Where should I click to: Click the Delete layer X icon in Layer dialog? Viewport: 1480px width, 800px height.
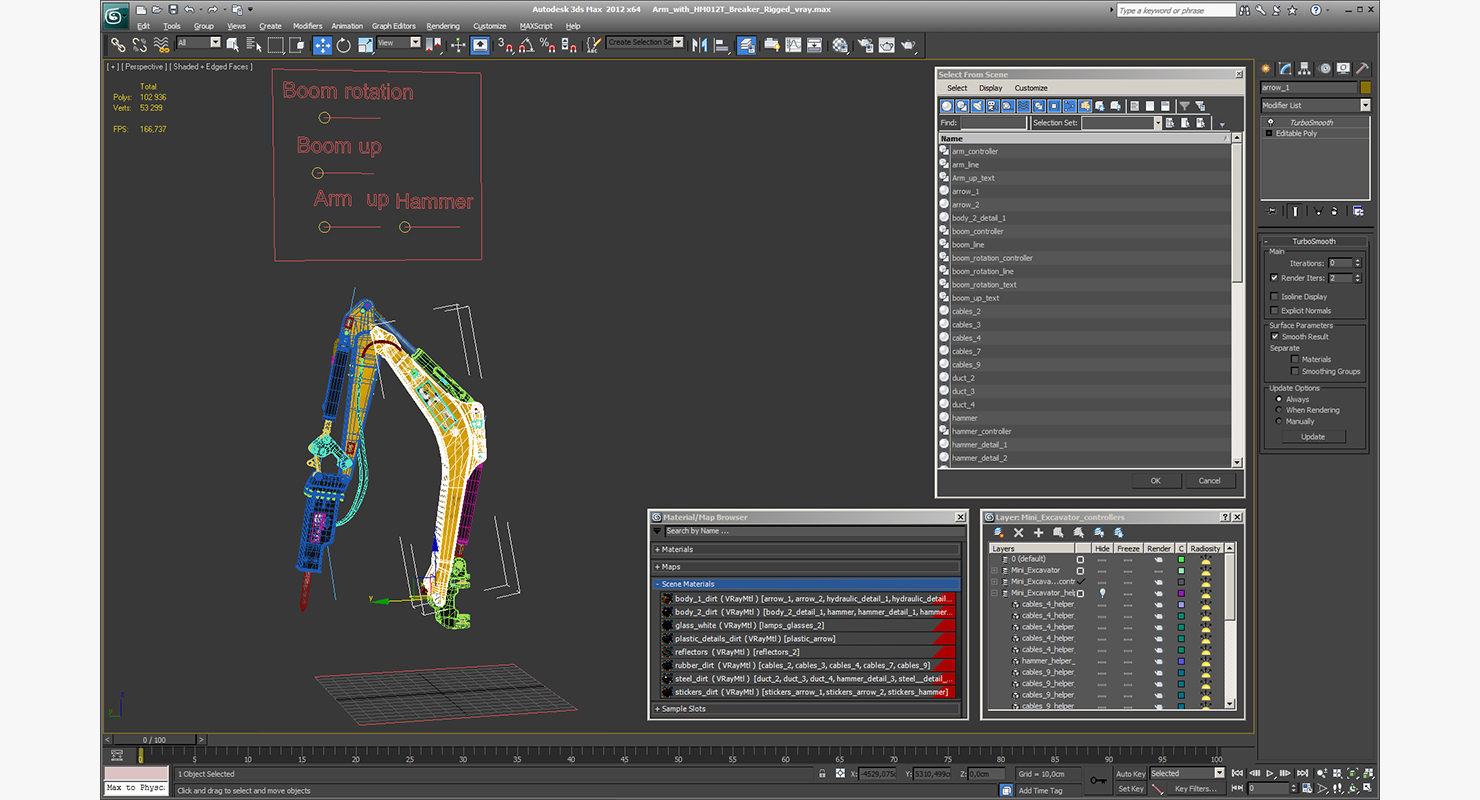pyautogui.click(x=1018, y=533)
